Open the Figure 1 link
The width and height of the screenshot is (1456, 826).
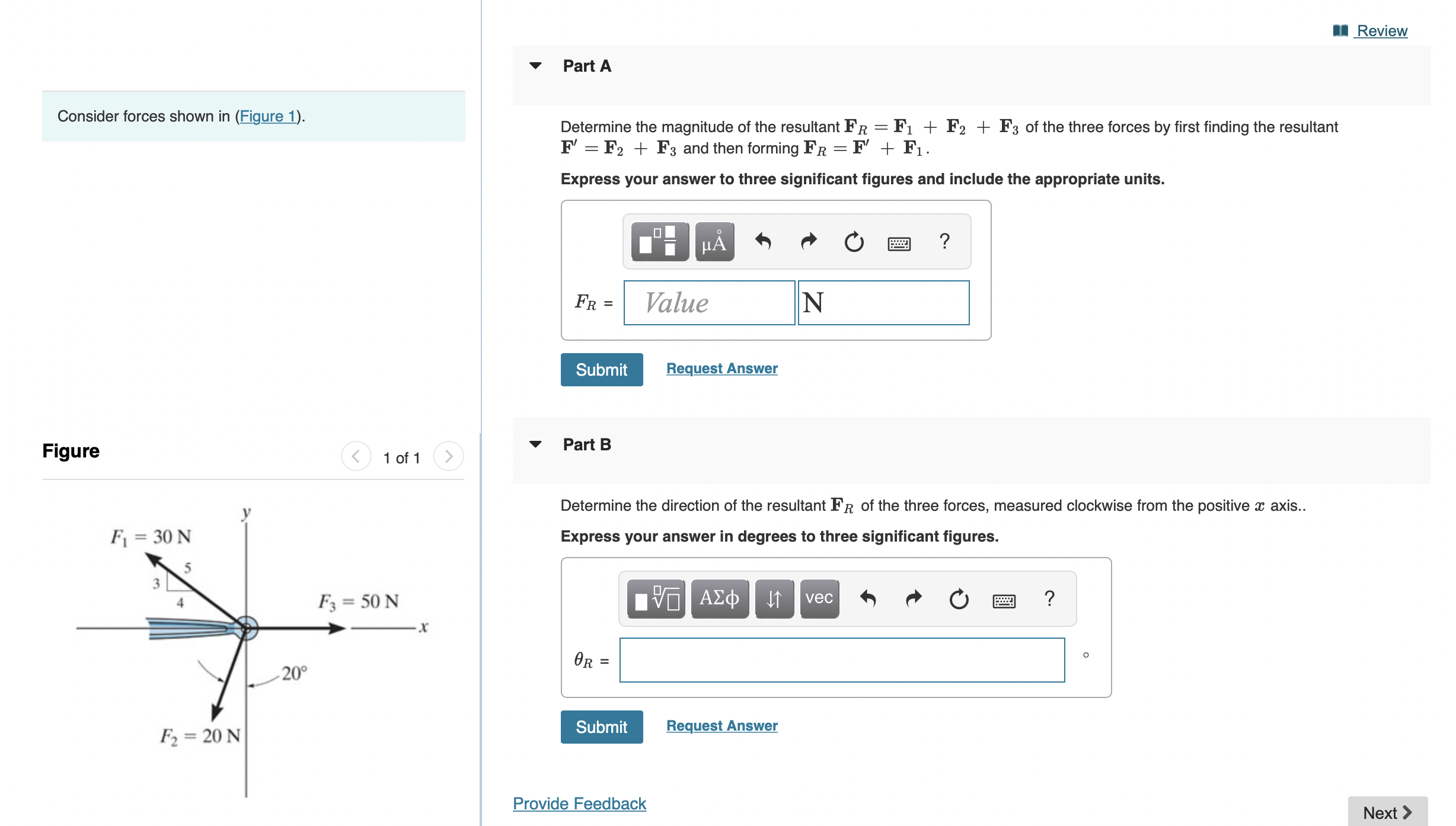click(x=267, y=116)
